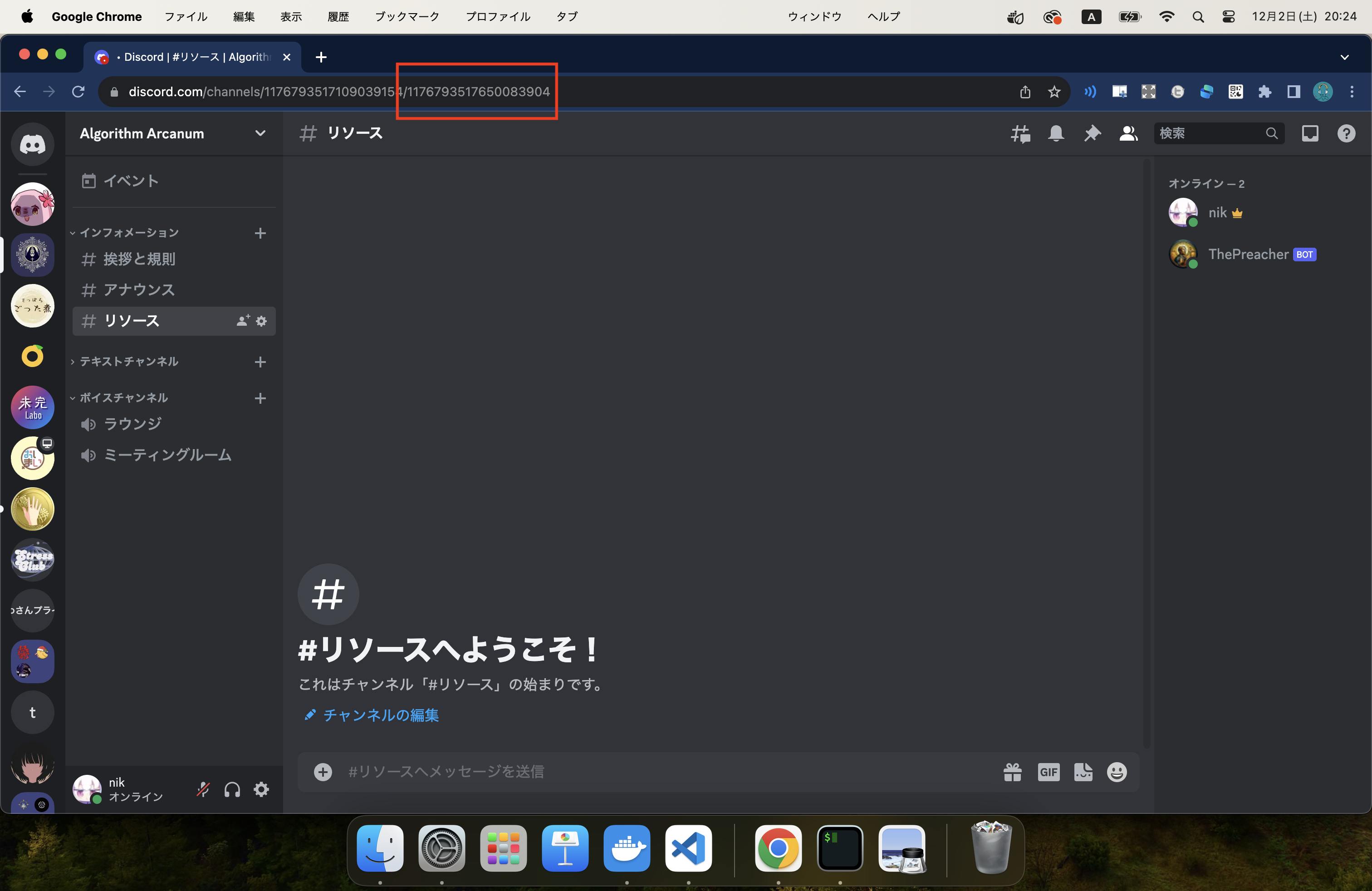Open pinned messages in the channel header
The width and height of the screenshot is (1372, 891).
(x=1092, y=133)
